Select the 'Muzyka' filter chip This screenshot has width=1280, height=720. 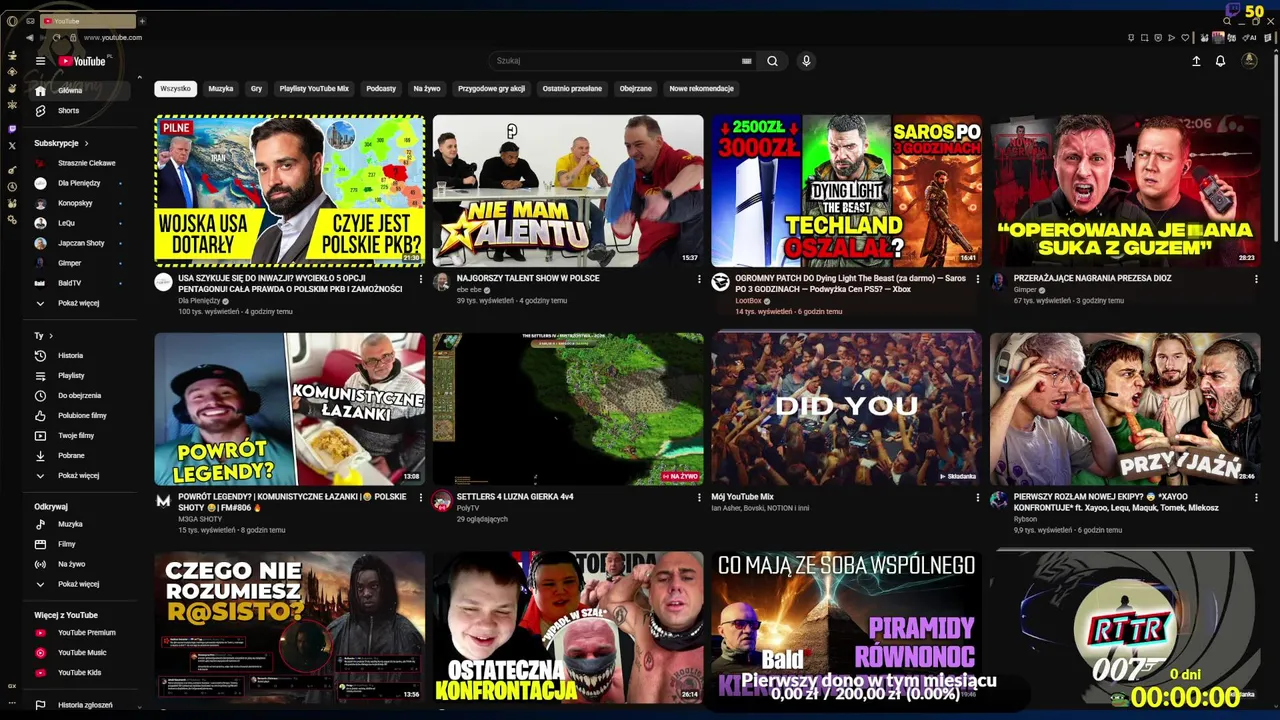[x=221, y=89]
